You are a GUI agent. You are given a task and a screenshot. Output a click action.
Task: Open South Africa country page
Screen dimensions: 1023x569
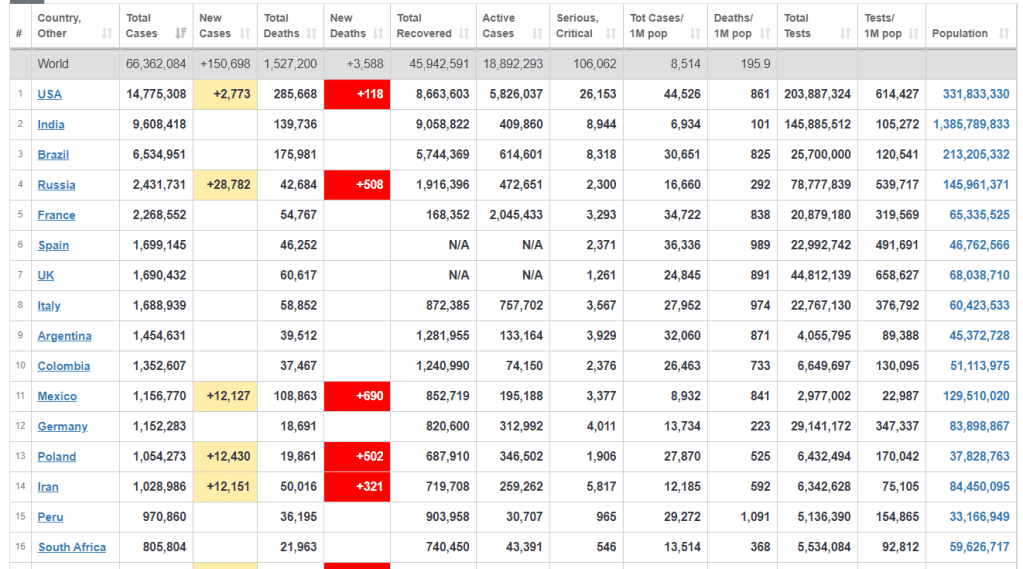click(71, 547)
